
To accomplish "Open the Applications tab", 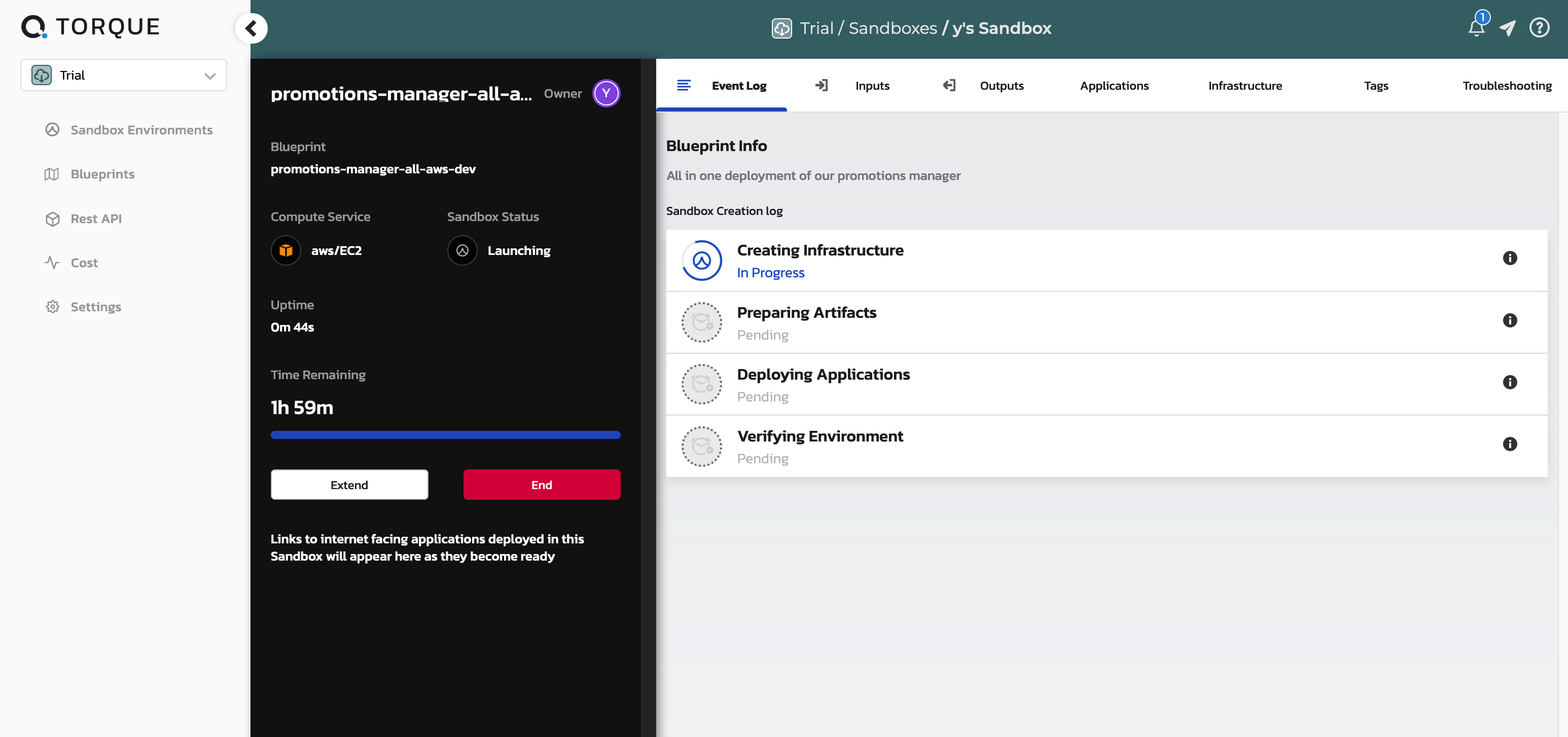I will click(1114, 86).
